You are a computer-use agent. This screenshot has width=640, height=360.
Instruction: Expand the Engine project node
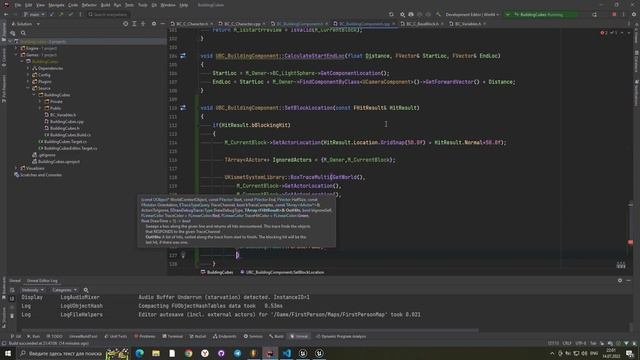click(x=16, y=48)
